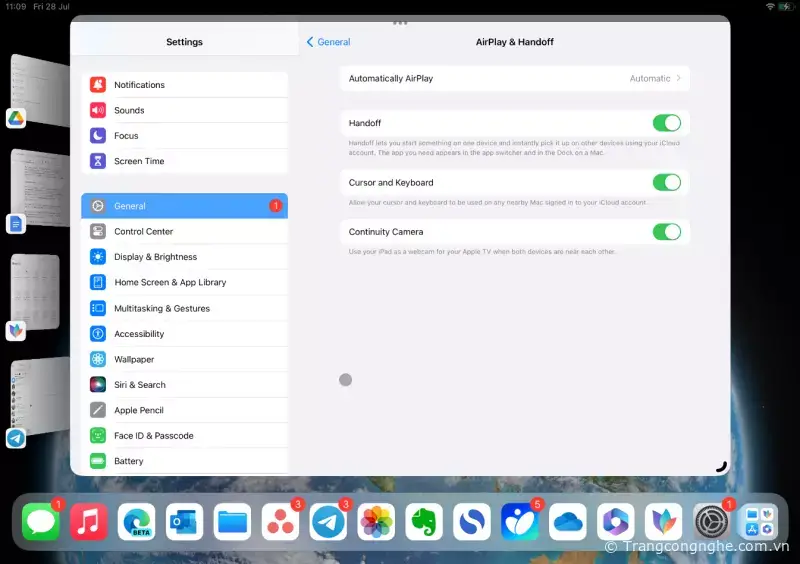Select Siri & Search in sidebar

[x=140, y=385]
